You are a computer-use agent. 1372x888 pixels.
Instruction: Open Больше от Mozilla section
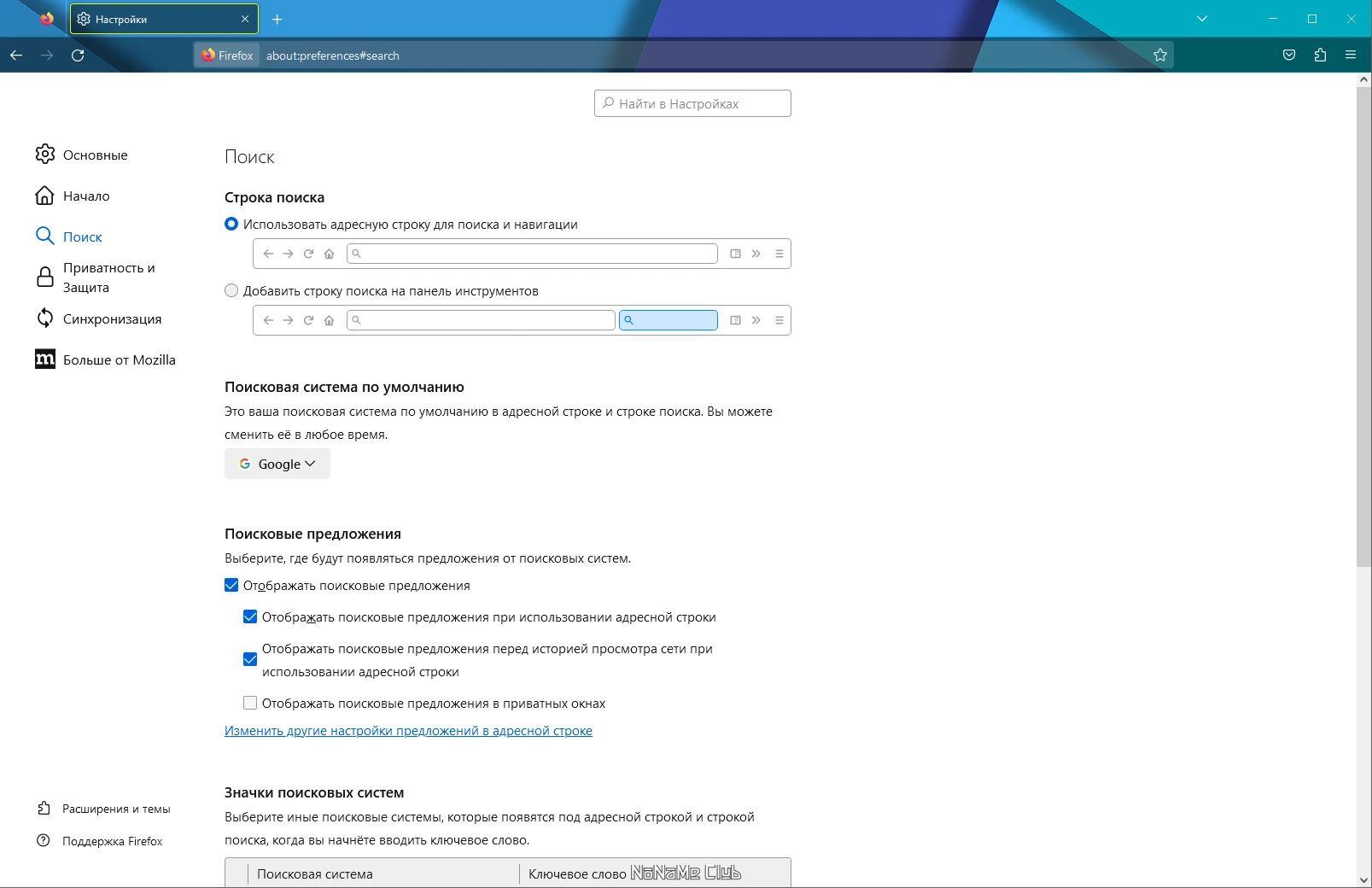click(120, 359)
